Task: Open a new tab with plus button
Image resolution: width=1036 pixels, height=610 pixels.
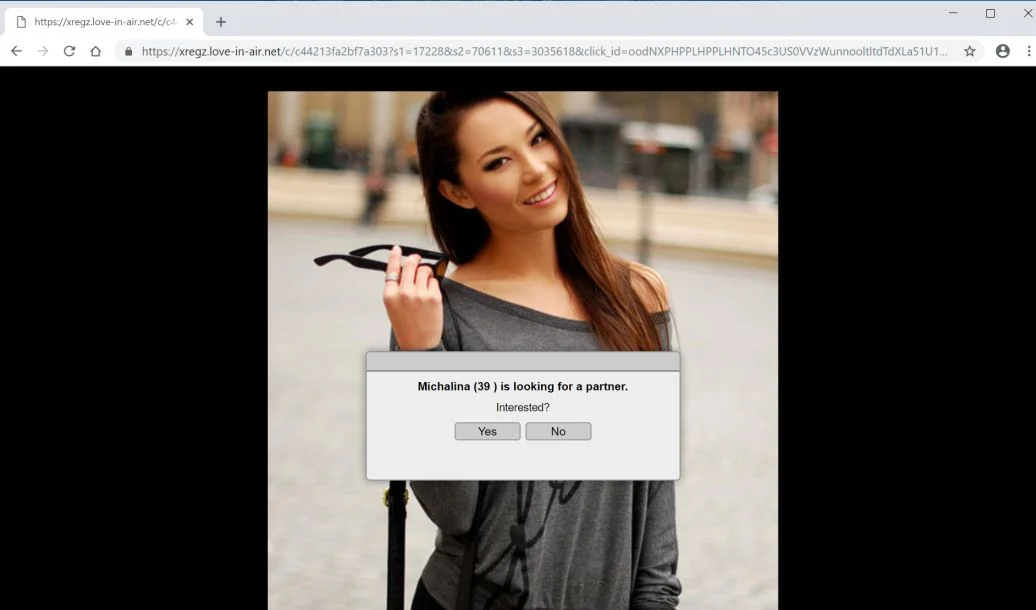Action: pyautogui.click(x=221, y=22)
